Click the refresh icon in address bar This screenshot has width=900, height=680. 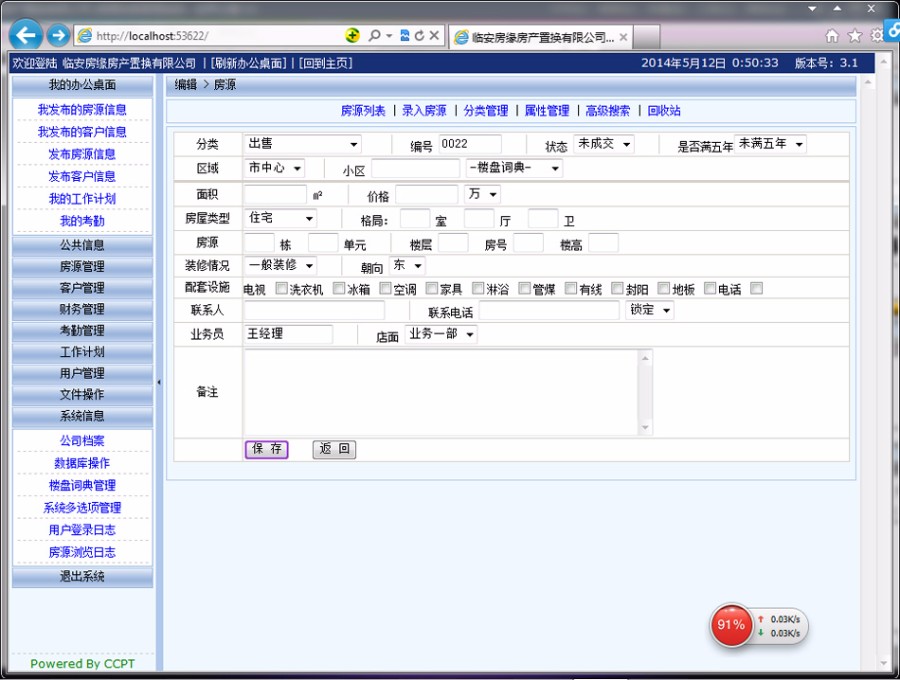pos(419,36)
